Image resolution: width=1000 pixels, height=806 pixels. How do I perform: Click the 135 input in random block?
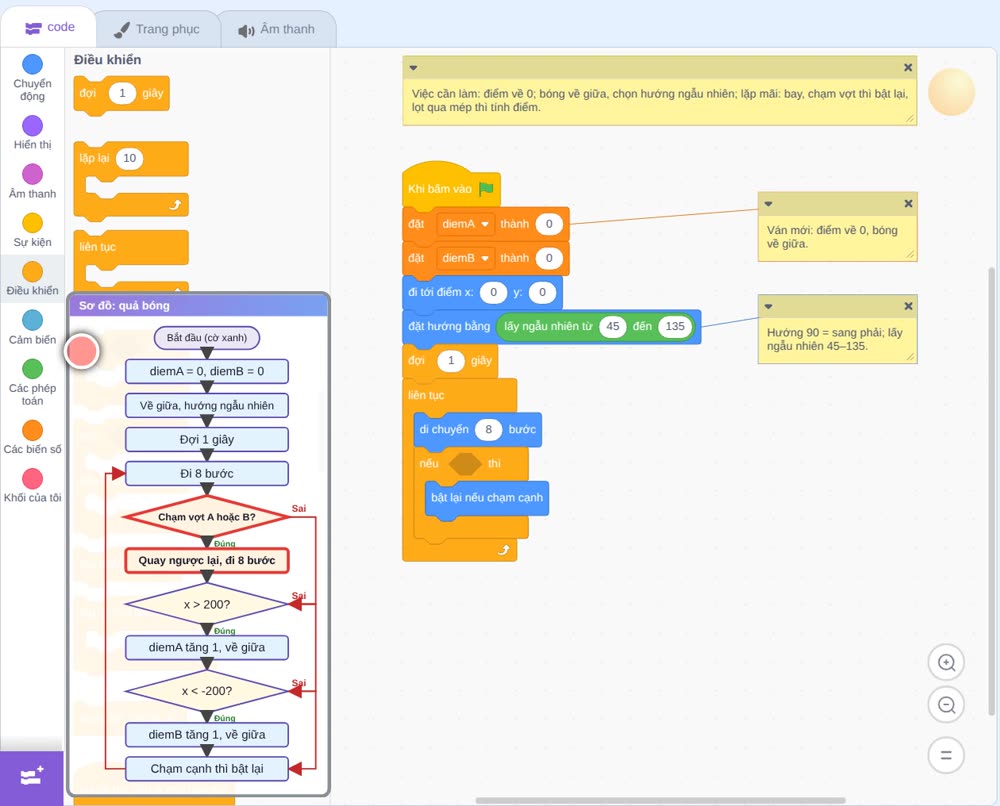(x=675, y=326)
